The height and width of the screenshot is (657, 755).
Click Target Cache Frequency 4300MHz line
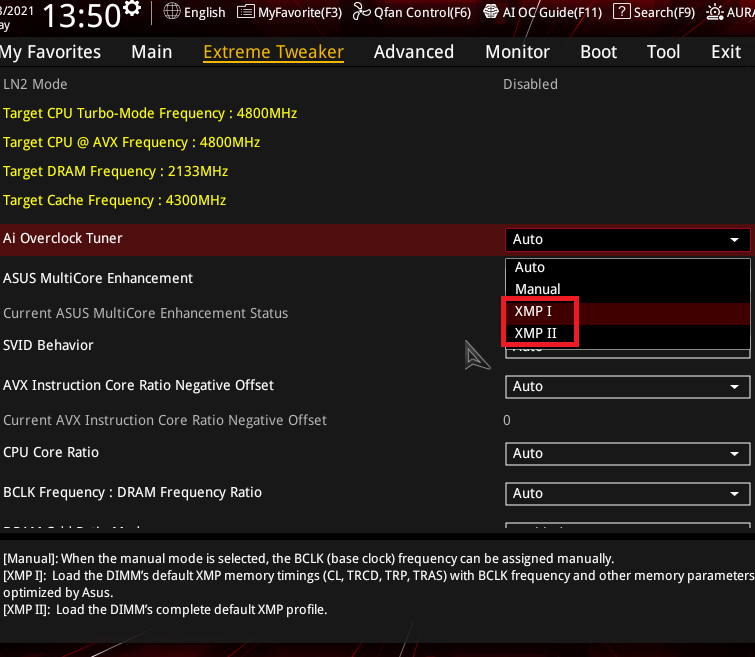[115, 200]
